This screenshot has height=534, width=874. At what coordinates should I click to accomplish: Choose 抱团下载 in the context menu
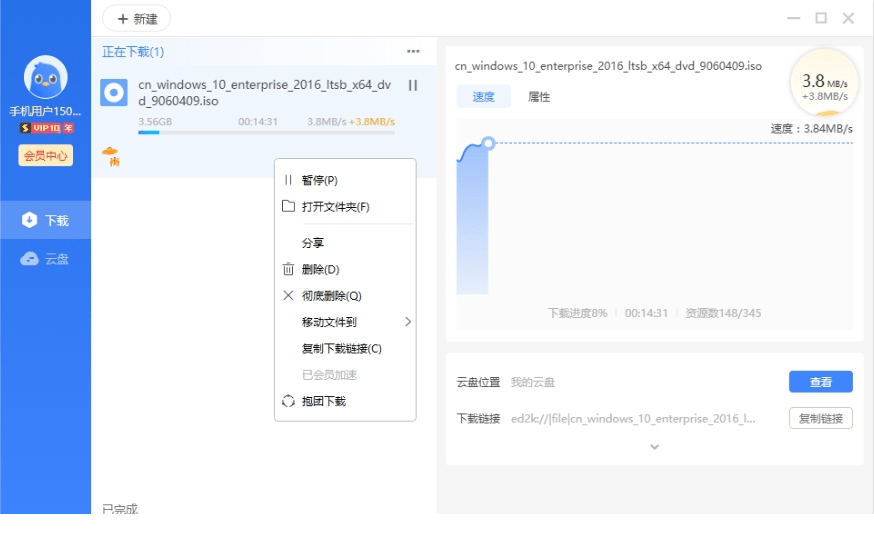[345, 401]
